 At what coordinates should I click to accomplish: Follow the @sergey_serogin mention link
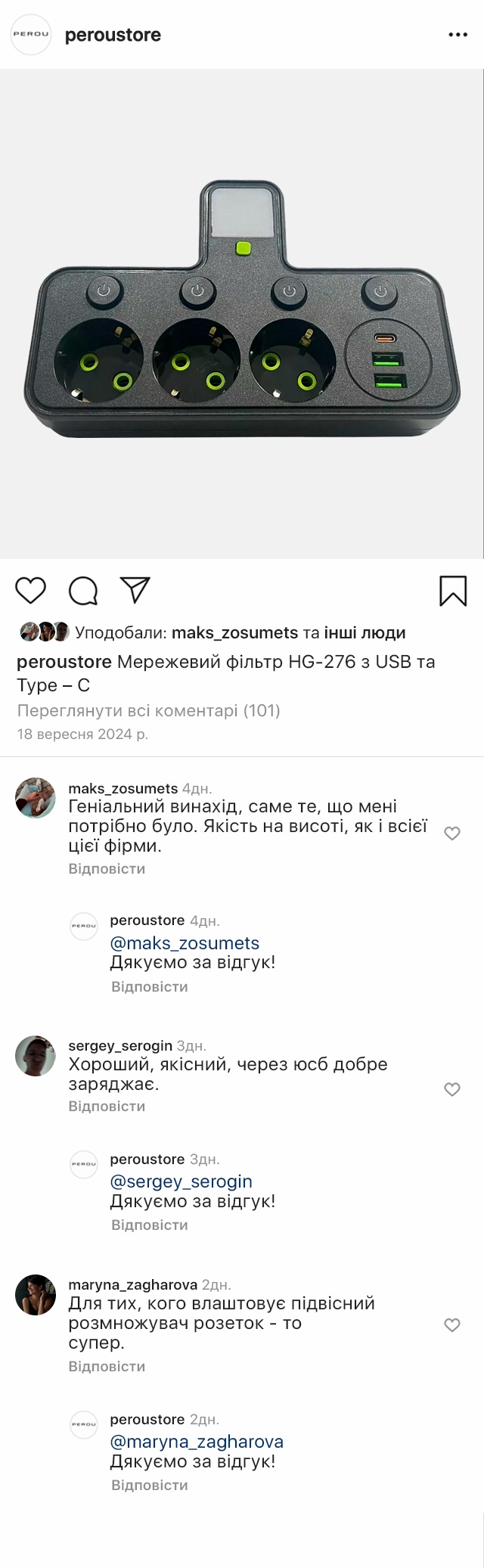tap(181, 1181)
